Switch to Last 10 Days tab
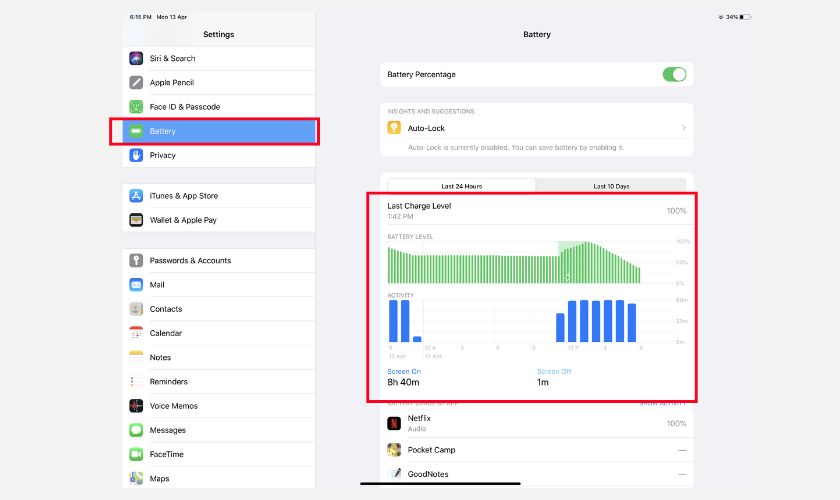Image resolution: width=840 pixels, height=500 pixels. point(611,186)
